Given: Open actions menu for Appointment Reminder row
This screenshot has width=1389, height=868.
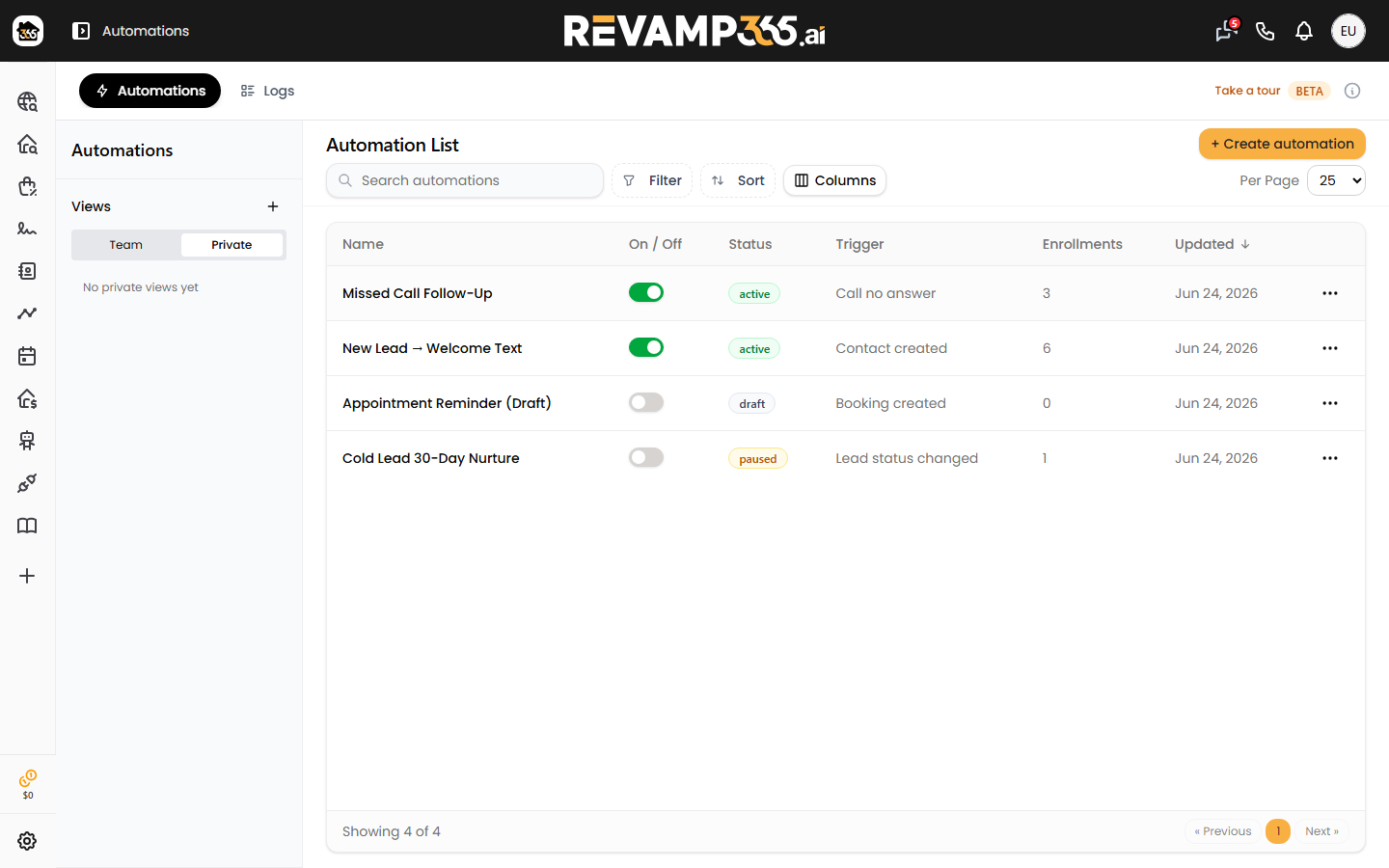Looking at the screenshot, I should [x=1330, y=403].
